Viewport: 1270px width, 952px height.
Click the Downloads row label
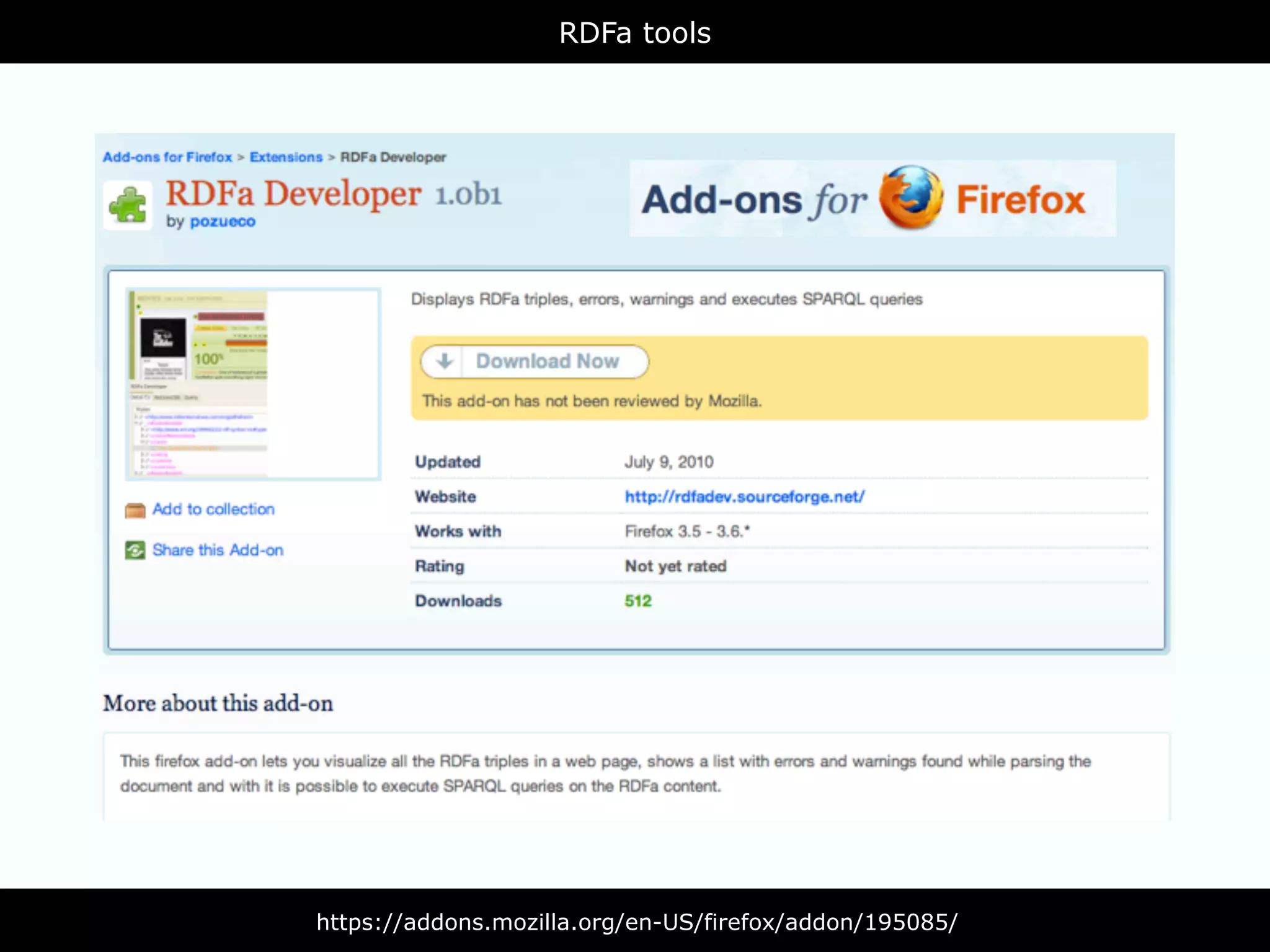[458, 601]
